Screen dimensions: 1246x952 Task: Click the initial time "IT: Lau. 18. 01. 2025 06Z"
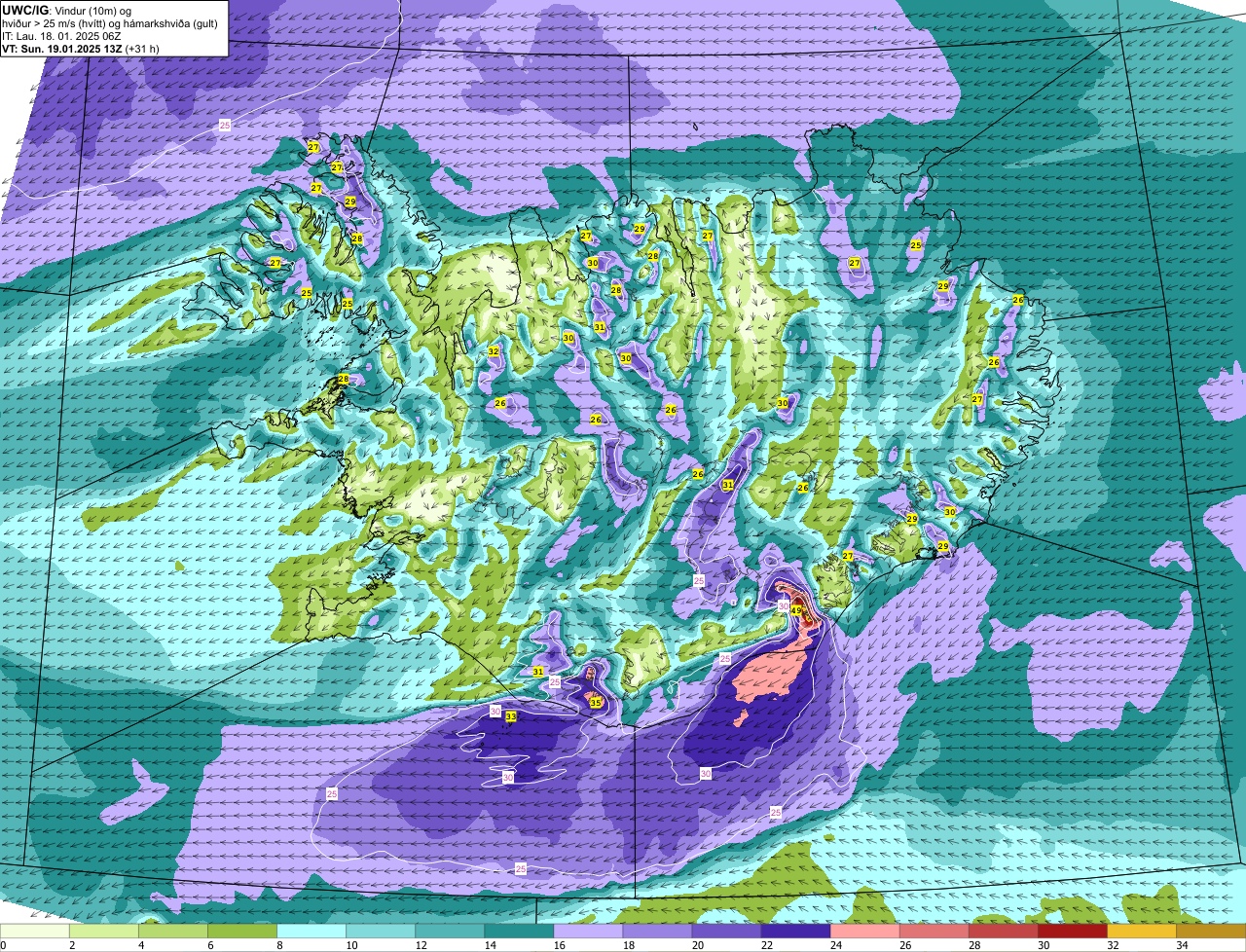(x=61, y=36)
